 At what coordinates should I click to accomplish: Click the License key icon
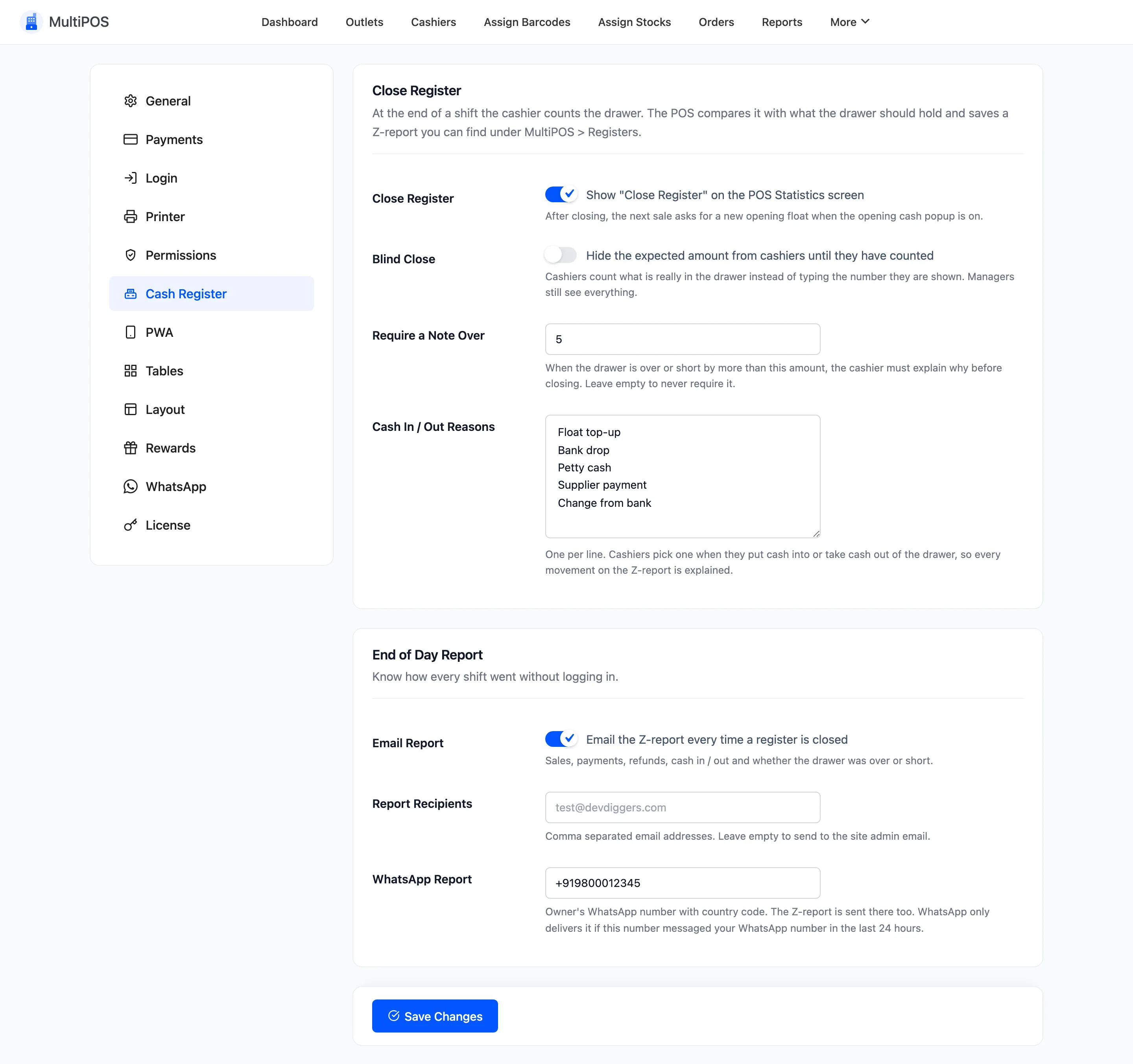click(131, 525)
